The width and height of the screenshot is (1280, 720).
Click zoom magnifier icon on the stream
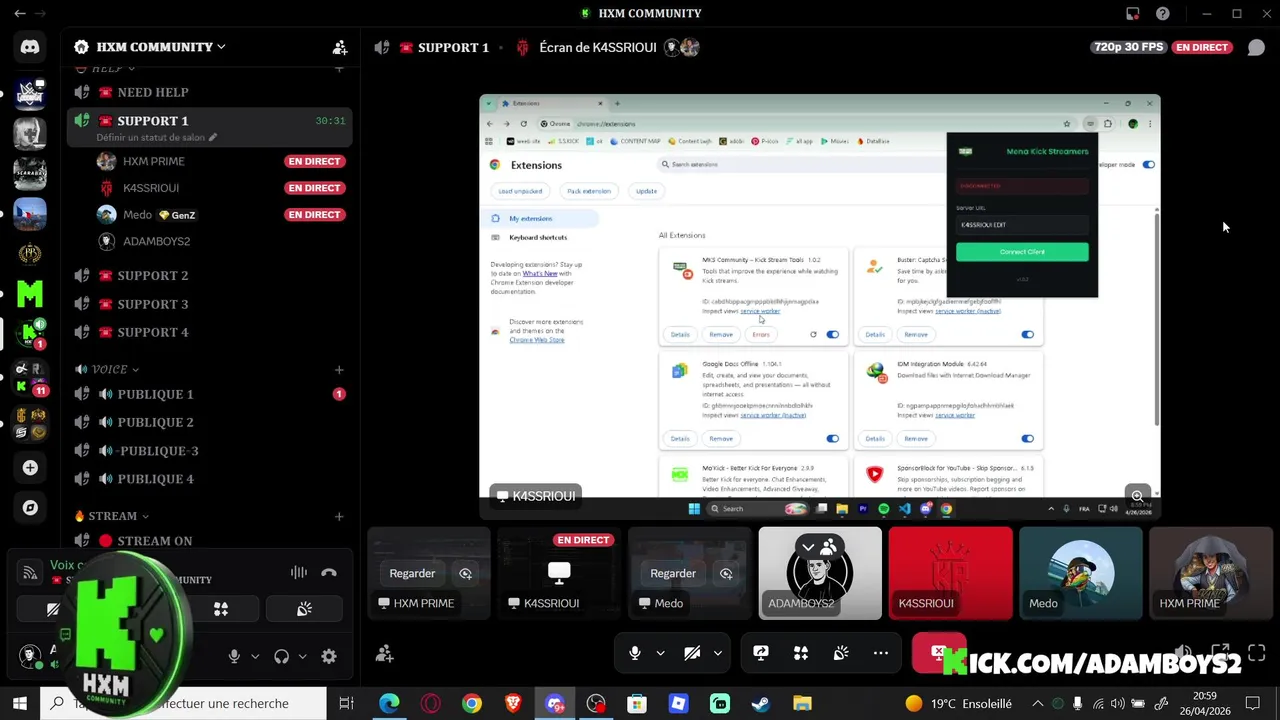[x=1137, y=496]
